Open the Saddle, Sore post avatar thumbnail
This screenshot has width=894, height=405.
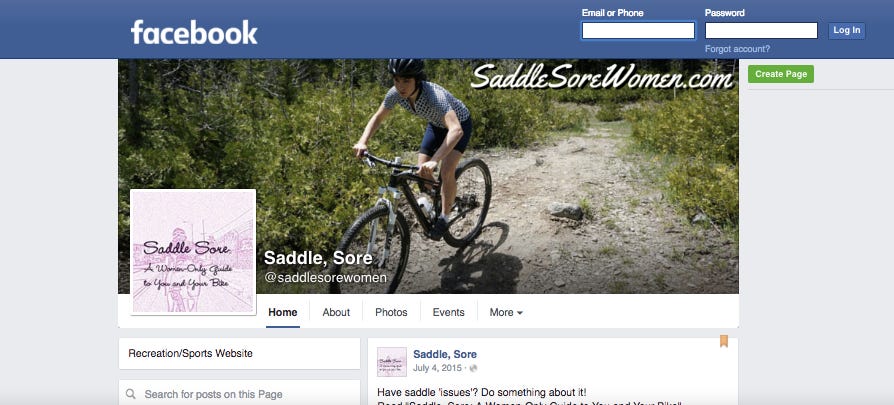click(392, 362)
